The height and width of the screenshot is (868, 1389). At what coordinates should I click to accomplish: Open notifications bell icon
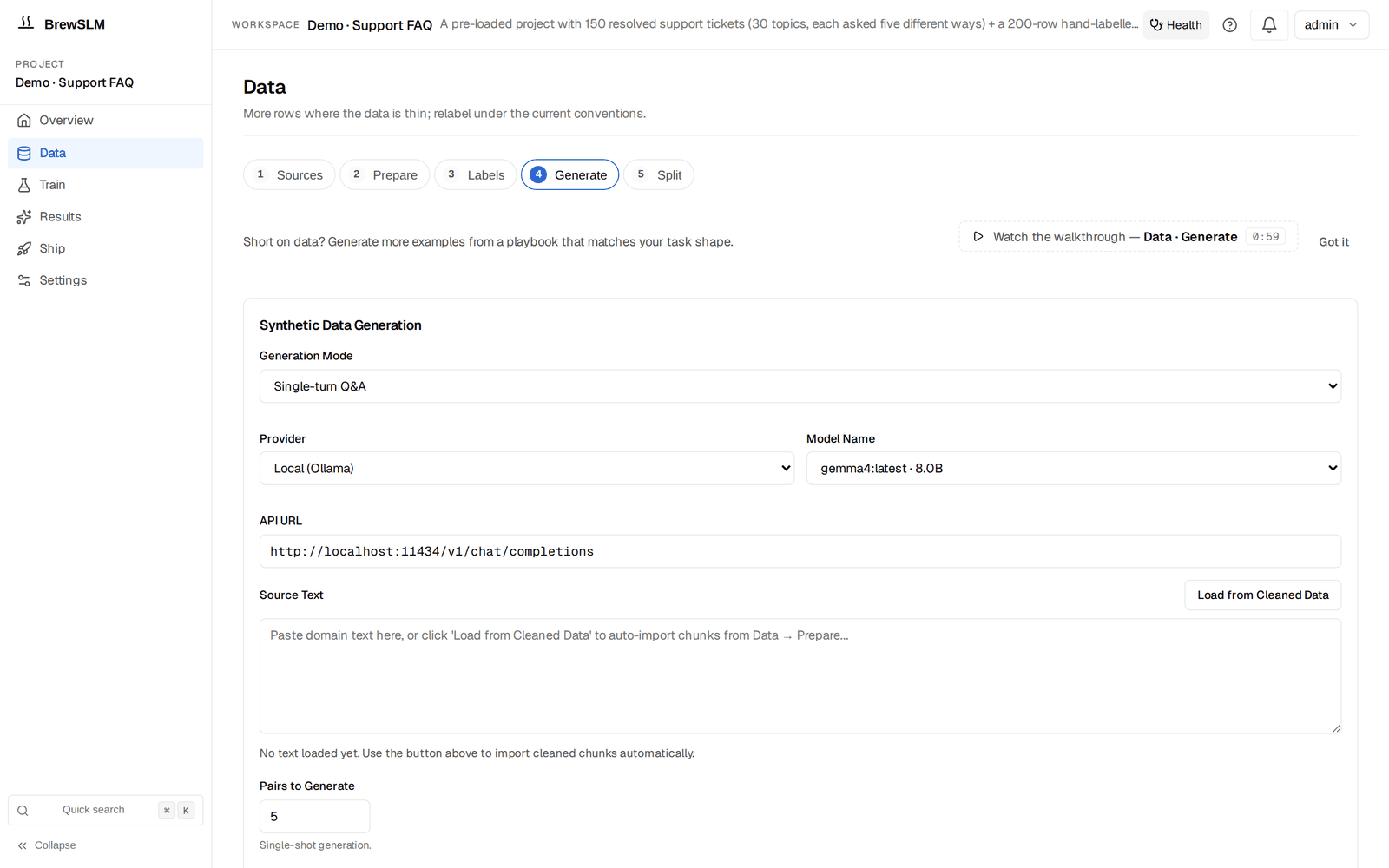pos(1269,25)
